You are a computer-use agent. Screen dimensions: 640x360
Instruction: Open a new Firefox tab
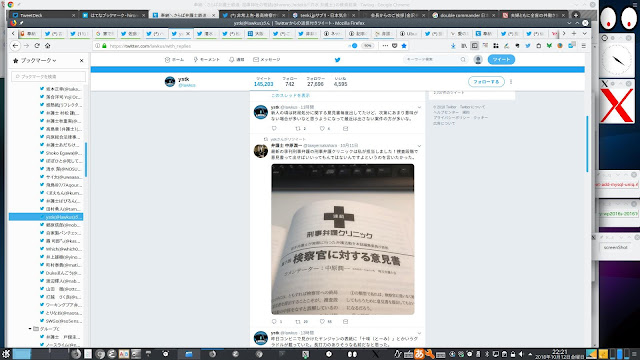tap(573, 33)
